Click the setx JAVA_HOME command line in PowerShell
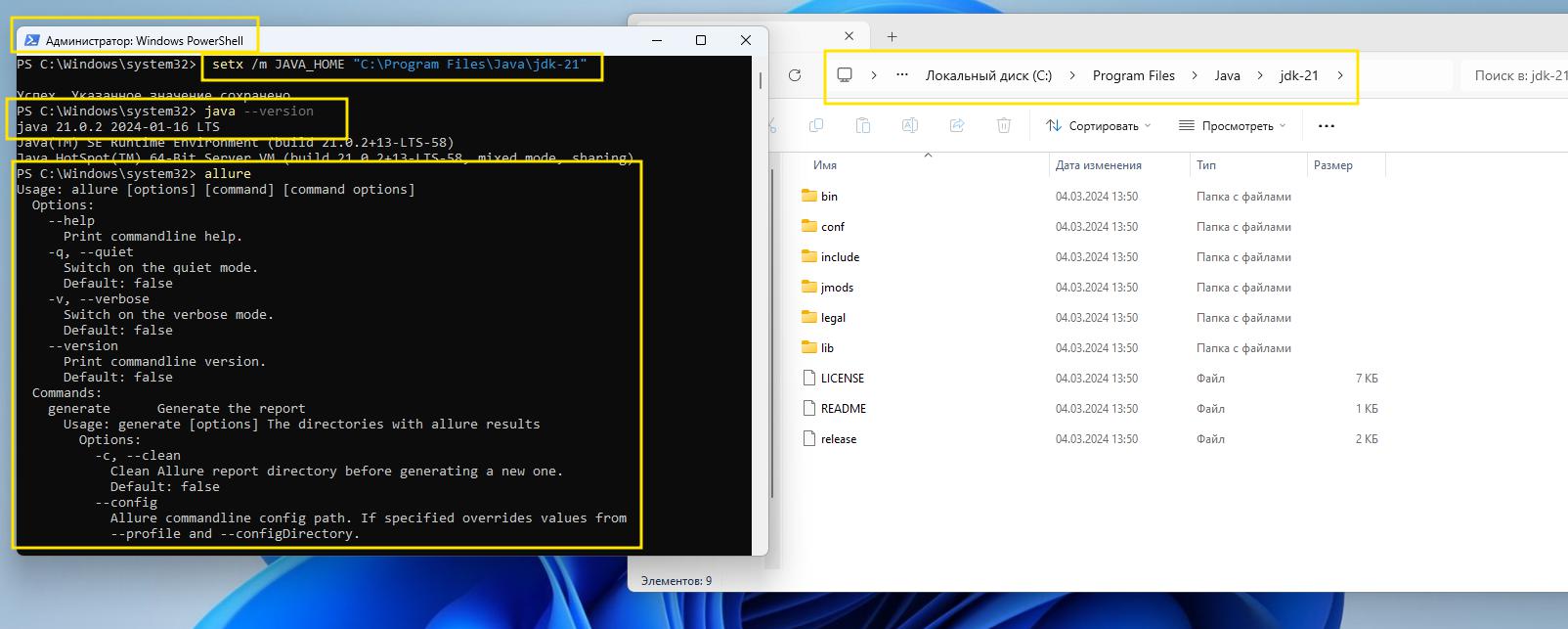Screen dimensions: 1568x629 [400, 64]
